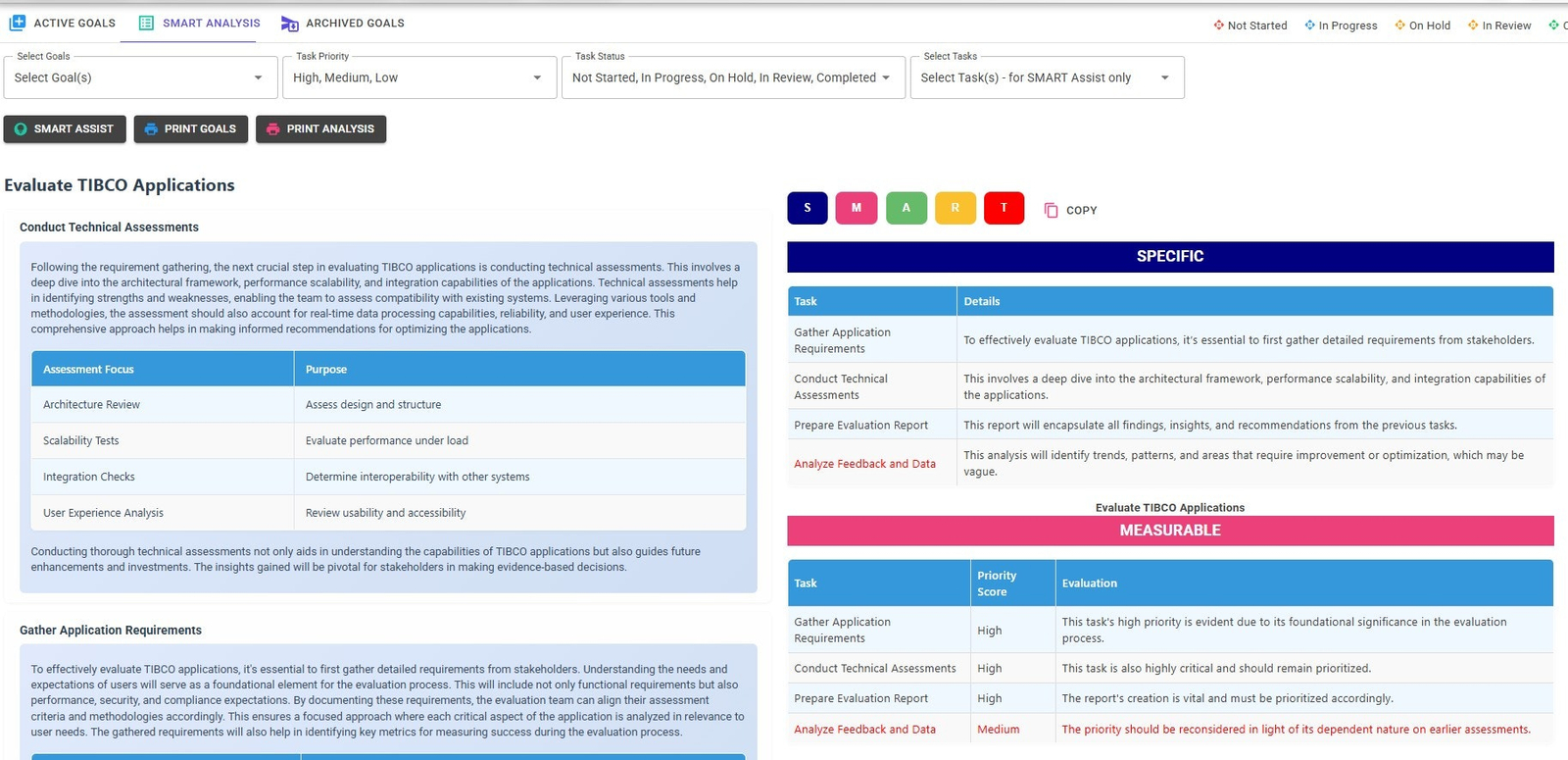Click the copy clipboard icon

pos(1051,210)
